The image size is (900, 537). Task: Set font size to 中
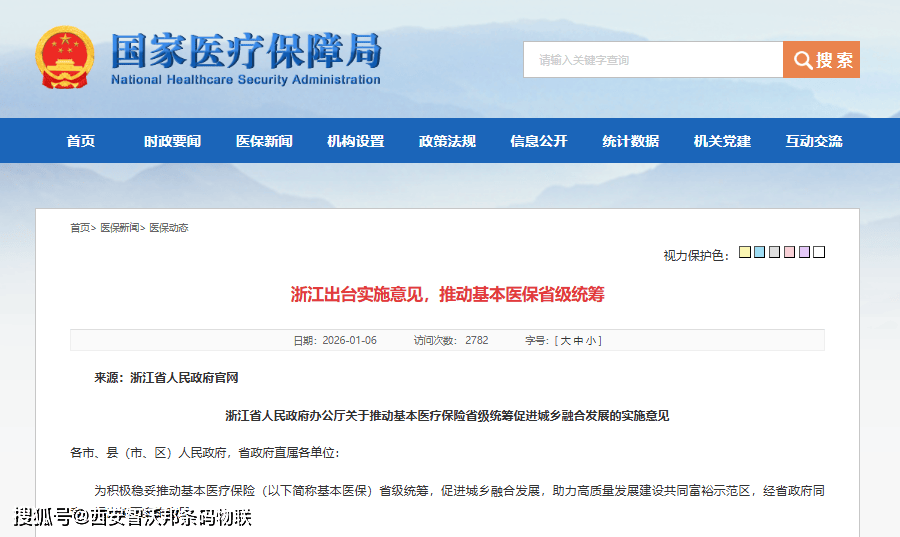coord(578,341)
